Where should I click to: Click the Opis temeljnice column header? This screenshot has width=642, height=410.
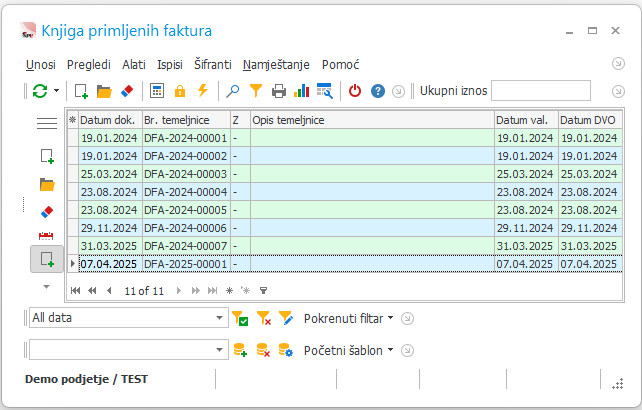click(x=372, y=120)
